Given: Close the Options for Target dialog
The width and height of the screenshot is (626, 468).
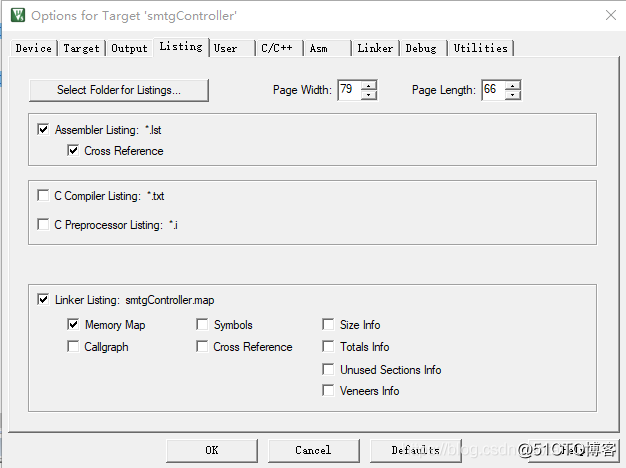Looking at the screenshot, I should [610, 16].
